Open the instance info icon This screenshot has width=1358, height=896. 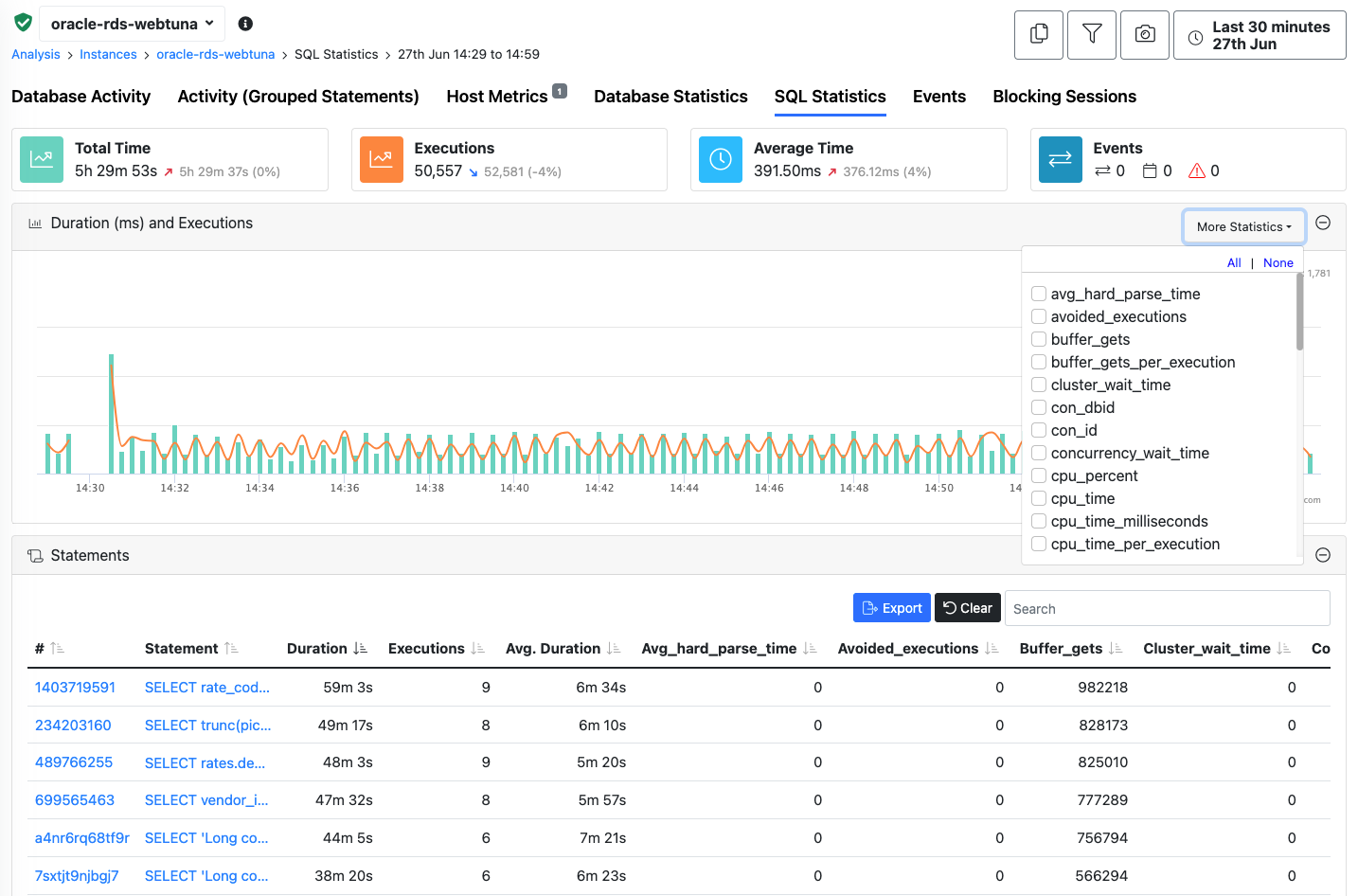(x=245, y=24)
